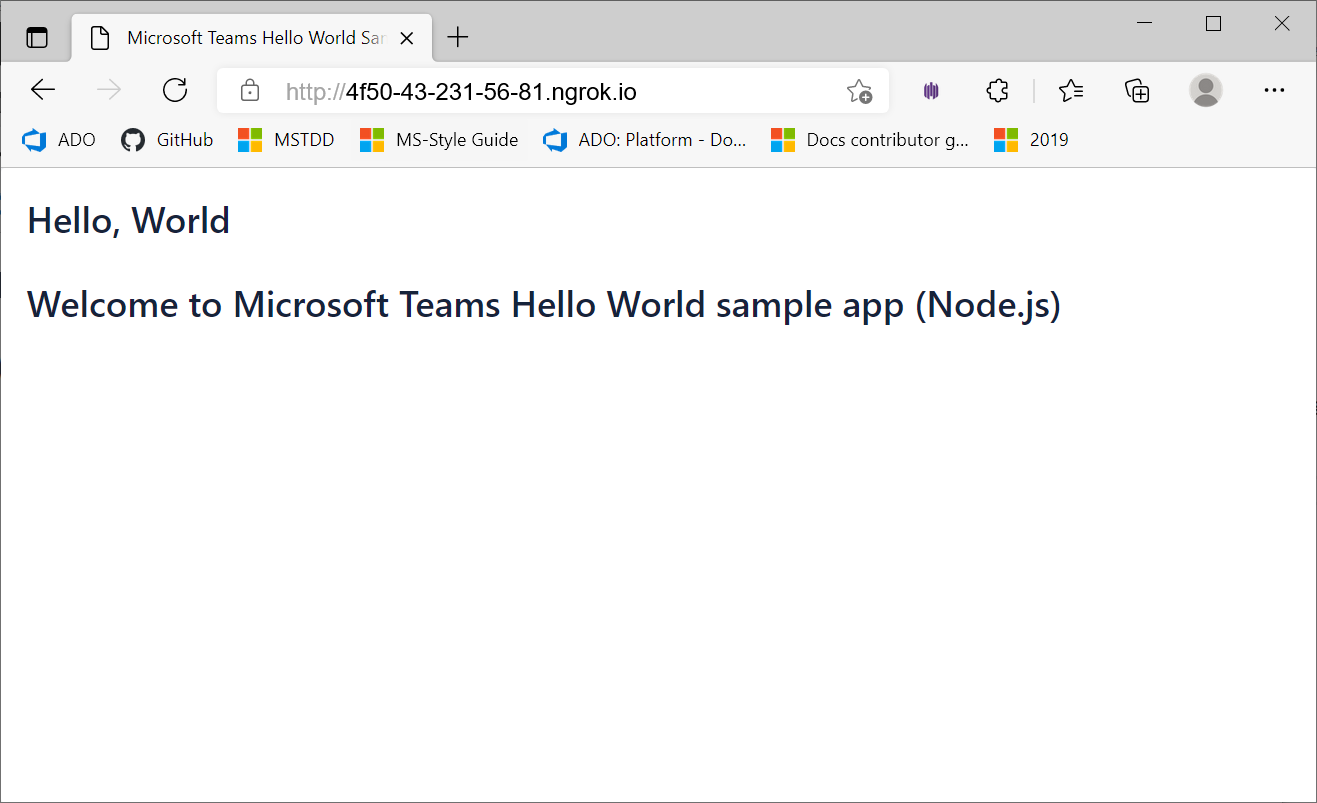Close the Microsoft Teams Hello World tab
The height and width of the screenshot is (803, 1317).
407,38
